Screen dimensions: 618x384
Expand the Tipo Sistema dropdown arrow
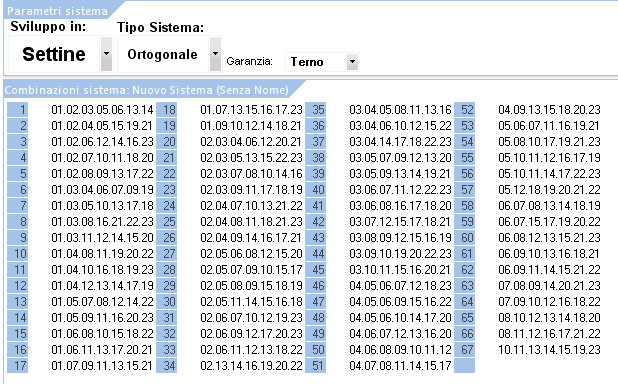(215, 54)
